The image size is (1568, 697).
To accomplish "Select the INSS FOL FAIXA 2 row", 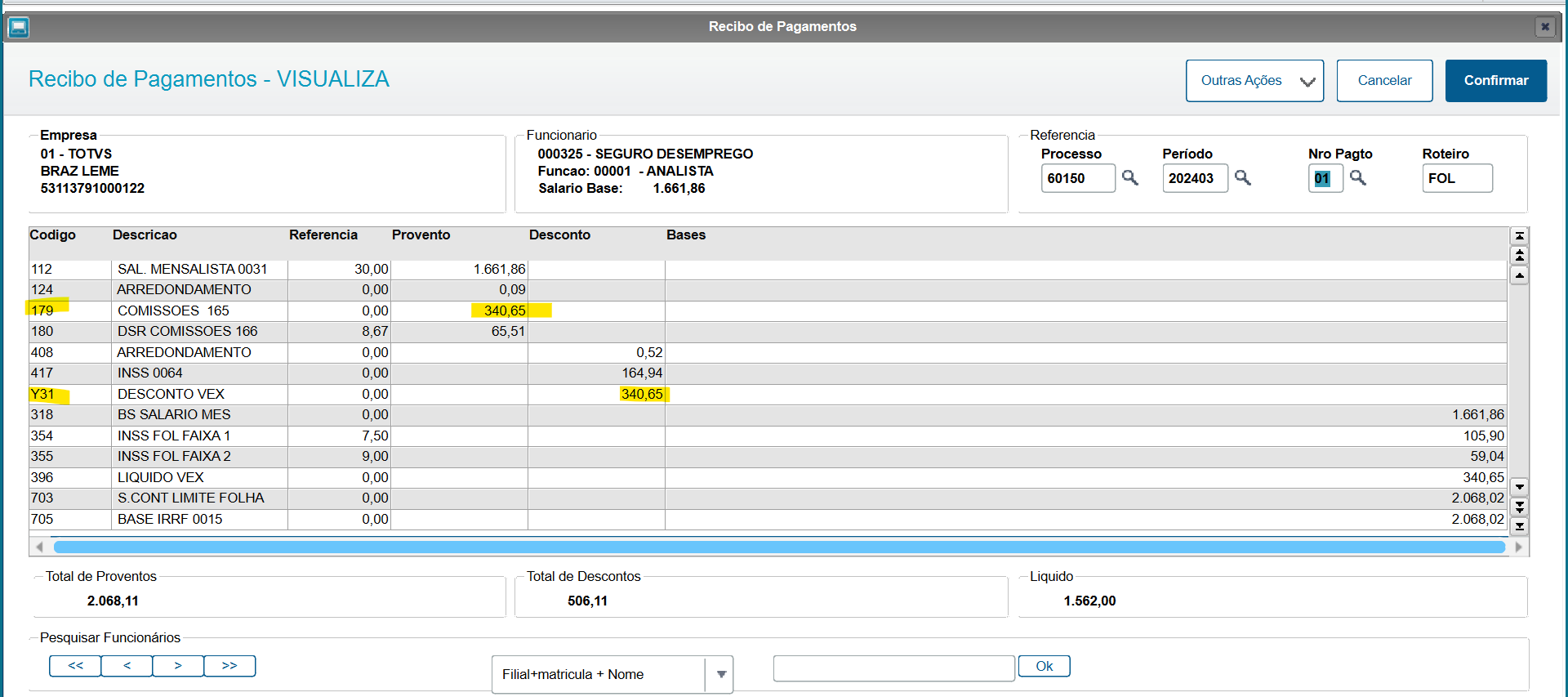I will [768, 456].
